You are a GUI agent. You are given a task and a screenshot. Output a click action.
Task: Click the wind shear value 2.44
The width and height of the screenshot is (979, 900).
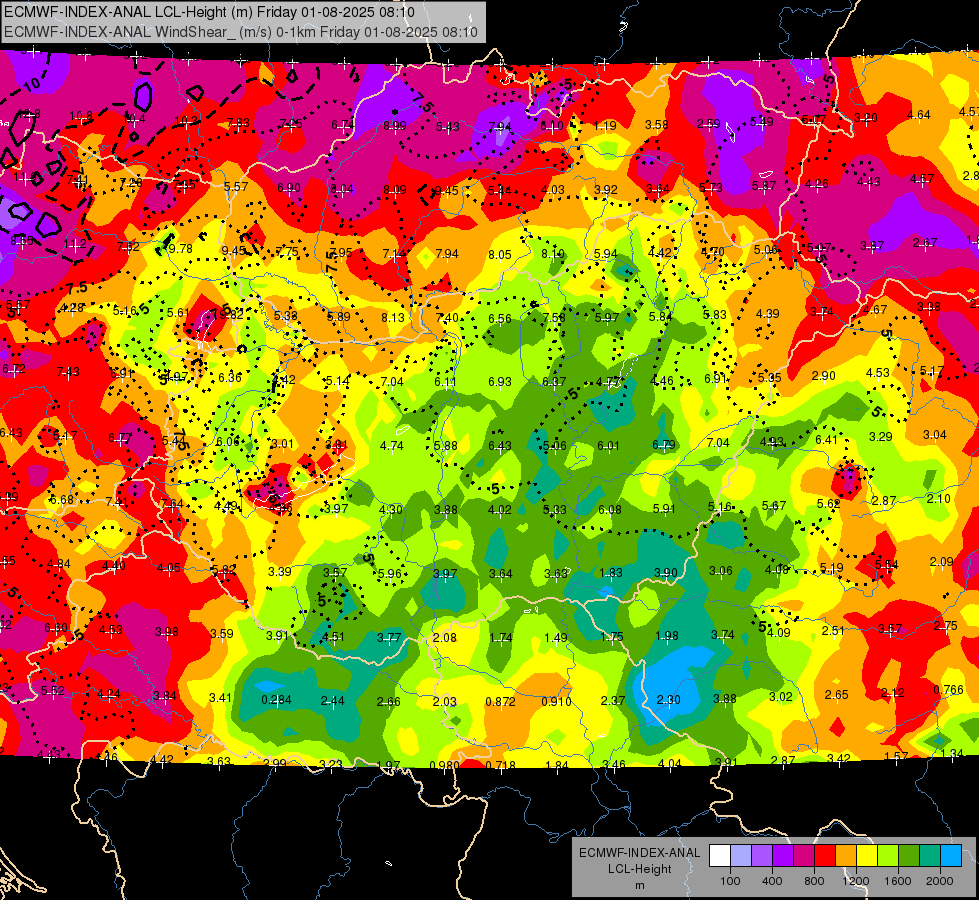pos(332,701)
